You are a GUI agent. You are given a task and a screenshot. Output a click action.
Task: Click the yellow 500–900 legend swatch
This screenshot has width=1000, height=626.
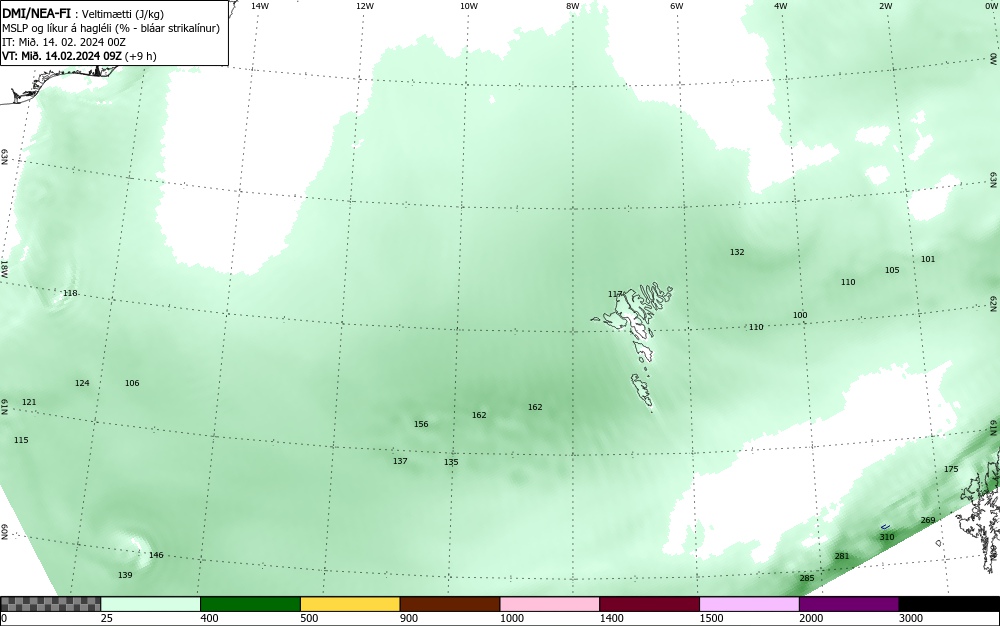[350, 604]
